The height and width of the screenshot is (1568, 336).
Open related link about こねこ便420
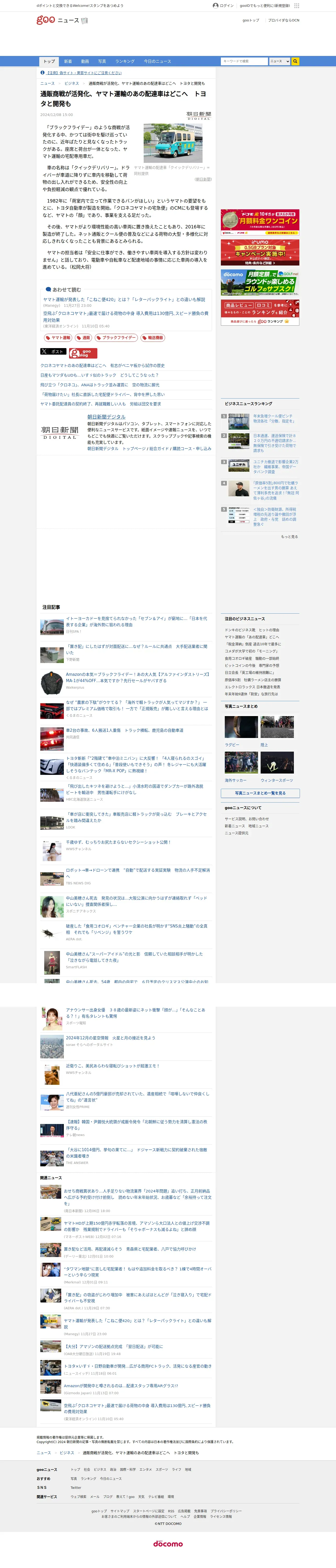[124, 299]
